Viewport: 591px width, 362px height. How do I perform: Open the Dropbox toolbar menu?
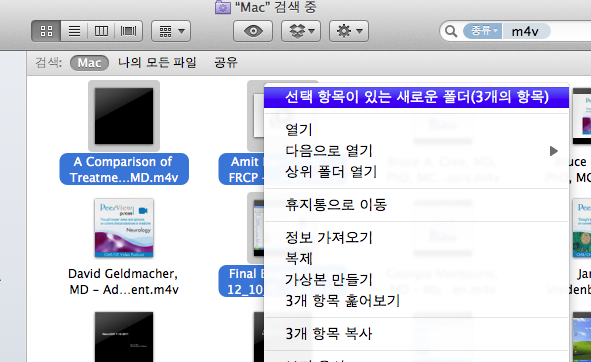click(301, 31)
